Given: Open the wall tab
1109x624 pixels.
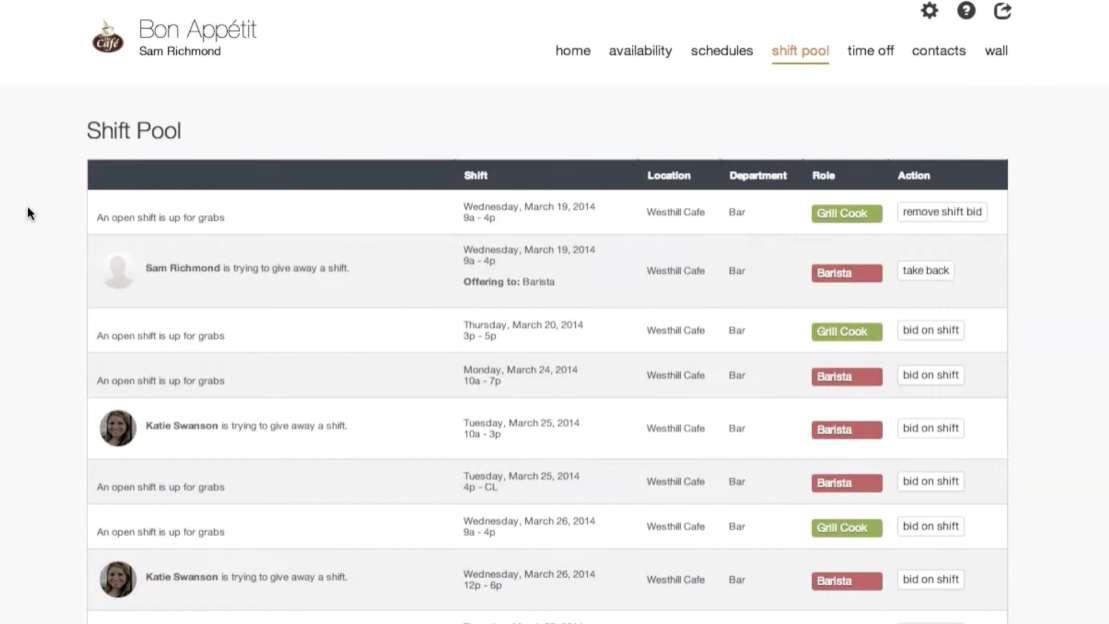Looking at the screenshot, I should pos(996,51).
